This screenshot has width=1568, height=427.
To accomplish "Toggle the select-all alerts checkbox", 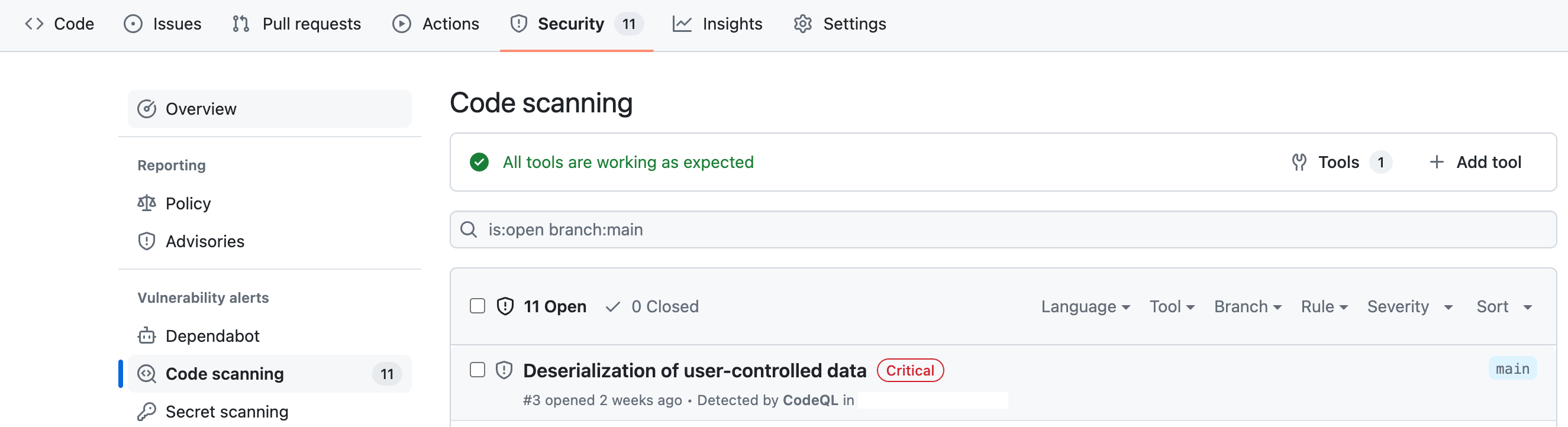I will [x=478, y=306].
